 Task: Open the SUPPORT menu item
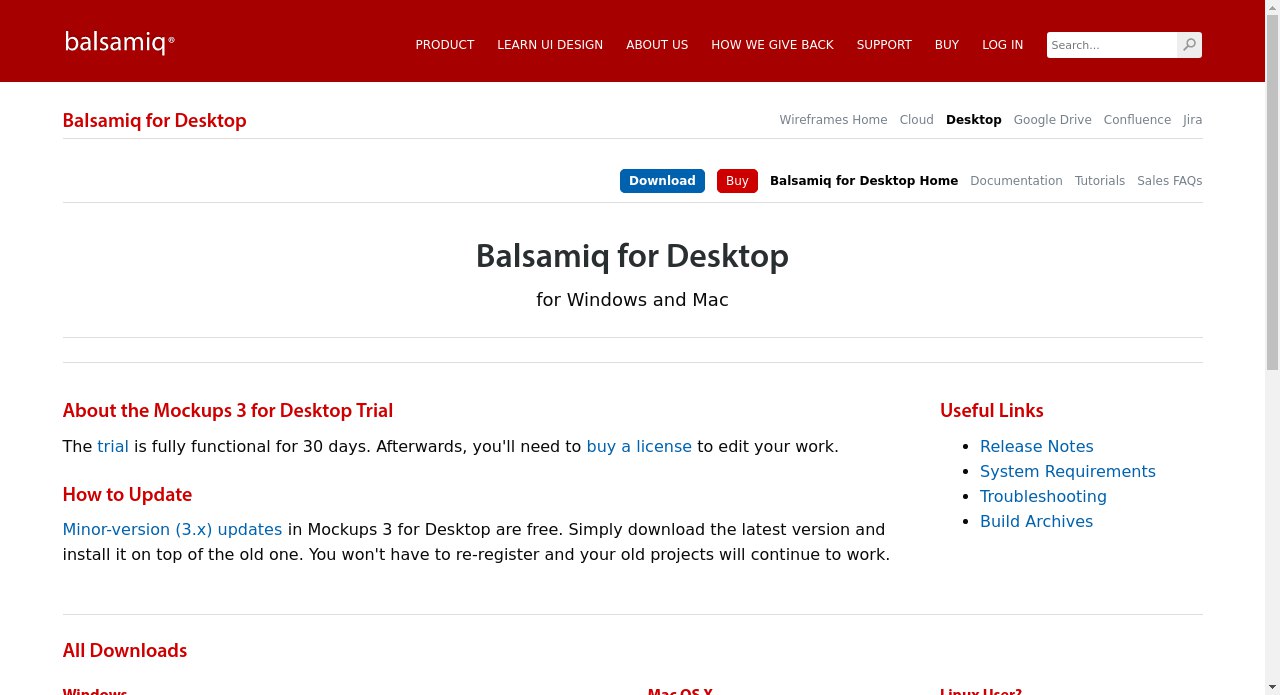click(884, 45)
